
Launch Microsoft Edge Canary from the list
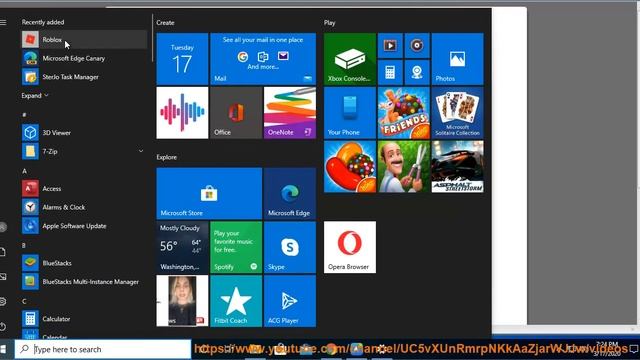point(84,58)
